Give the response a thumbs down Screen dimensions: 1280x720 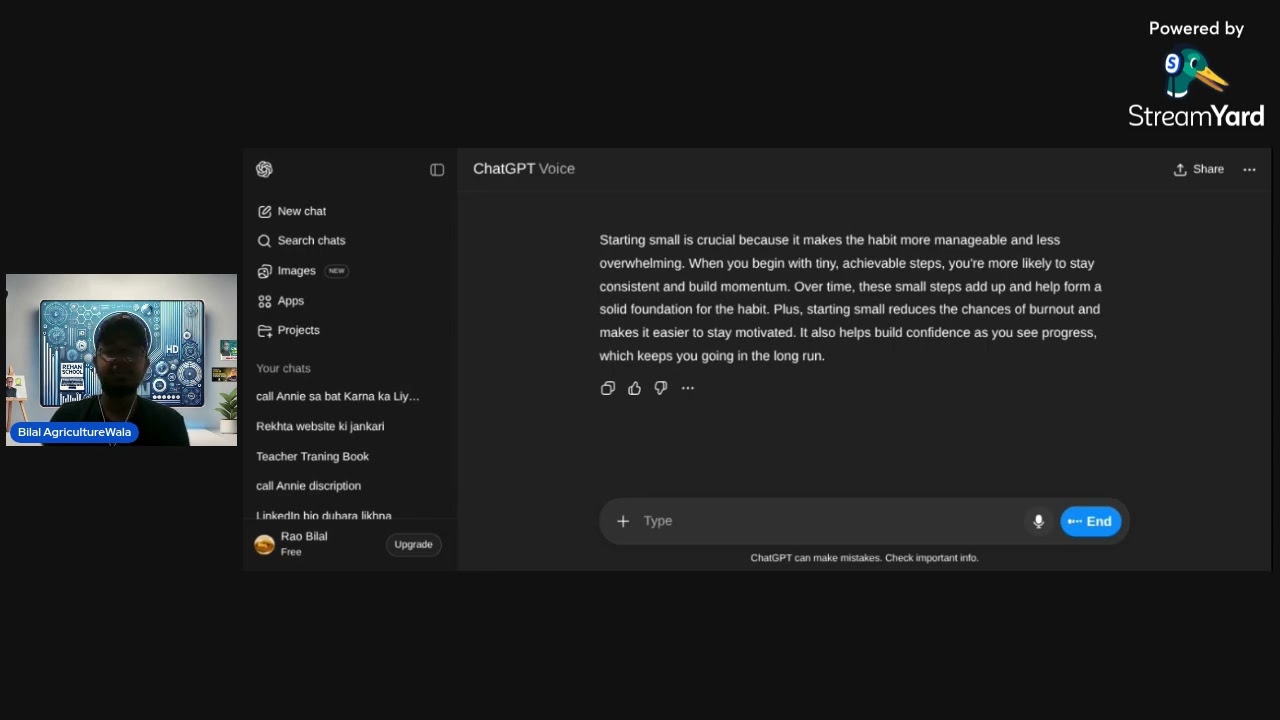661,388
